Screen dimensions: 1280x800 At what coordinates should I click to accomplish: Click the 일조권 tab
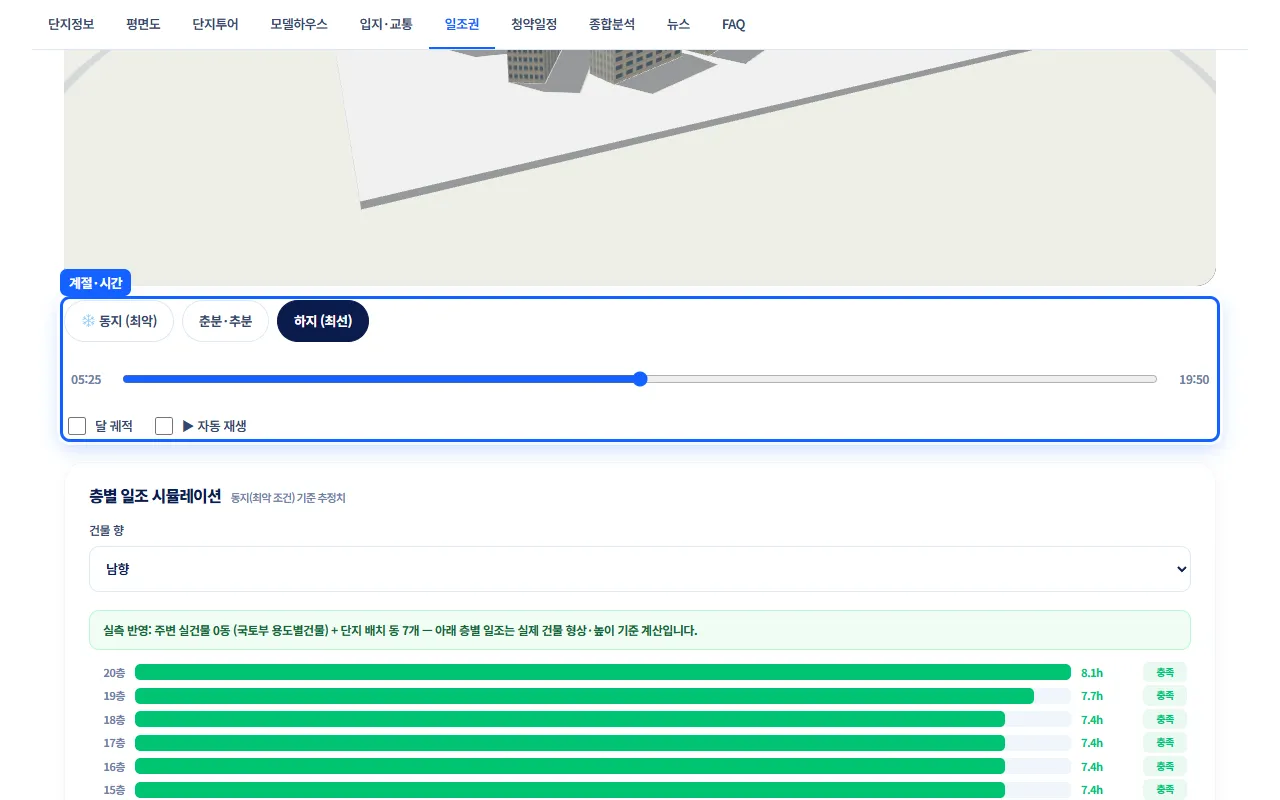462,24
